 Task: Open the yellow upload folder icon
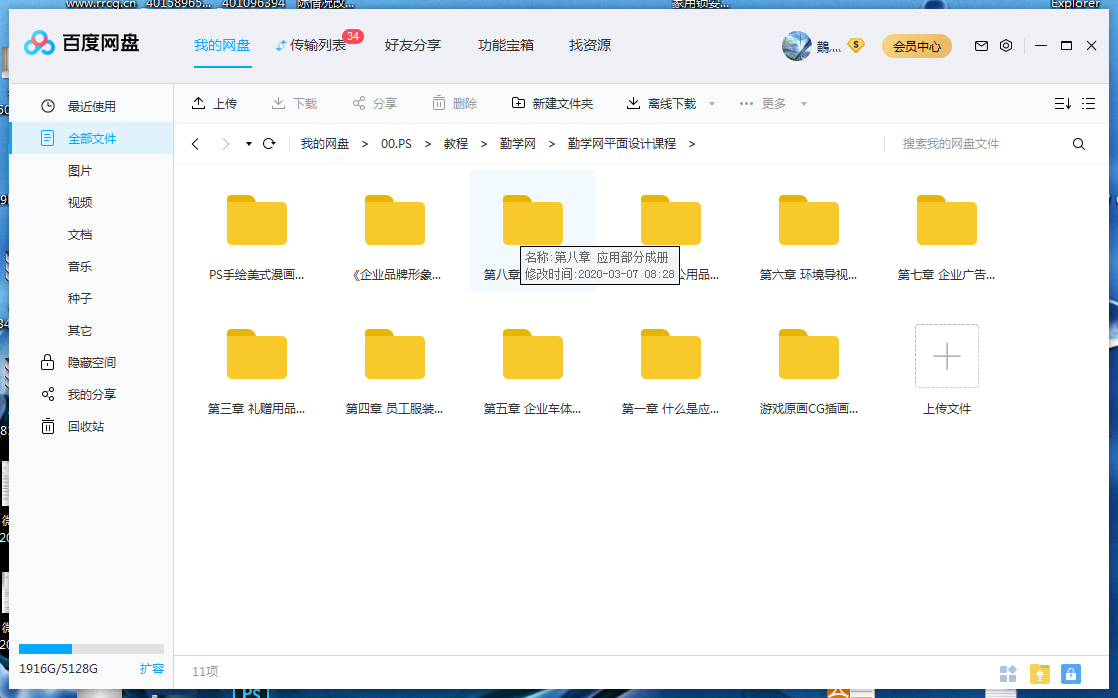tap(1040, 673)
